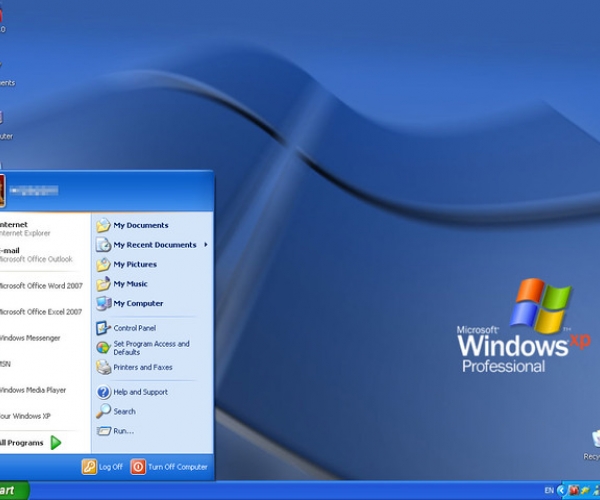Choose Help and Support text
The width and height of the screenshot is (600, 500).
140,392
